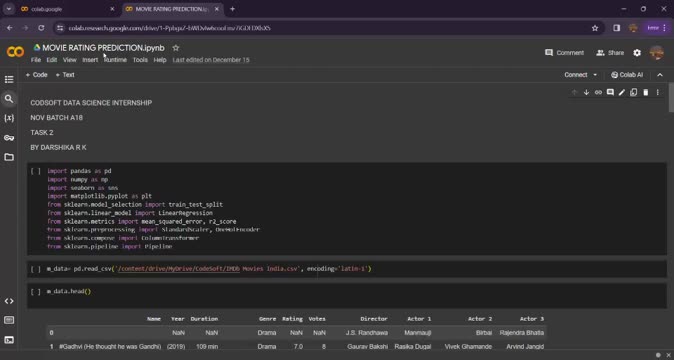The width and height of the screenshot is (674, 360).
Task: Copy link to cell icon
Action: 598,92
